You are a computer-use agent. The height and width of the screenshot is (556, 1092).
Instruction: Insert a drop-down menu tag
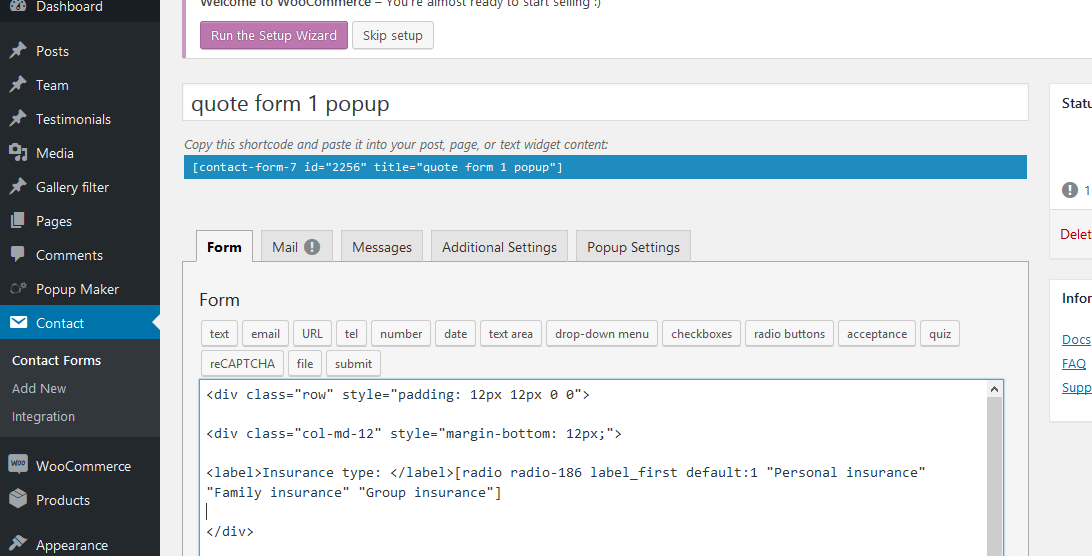[x=601, y=334]
